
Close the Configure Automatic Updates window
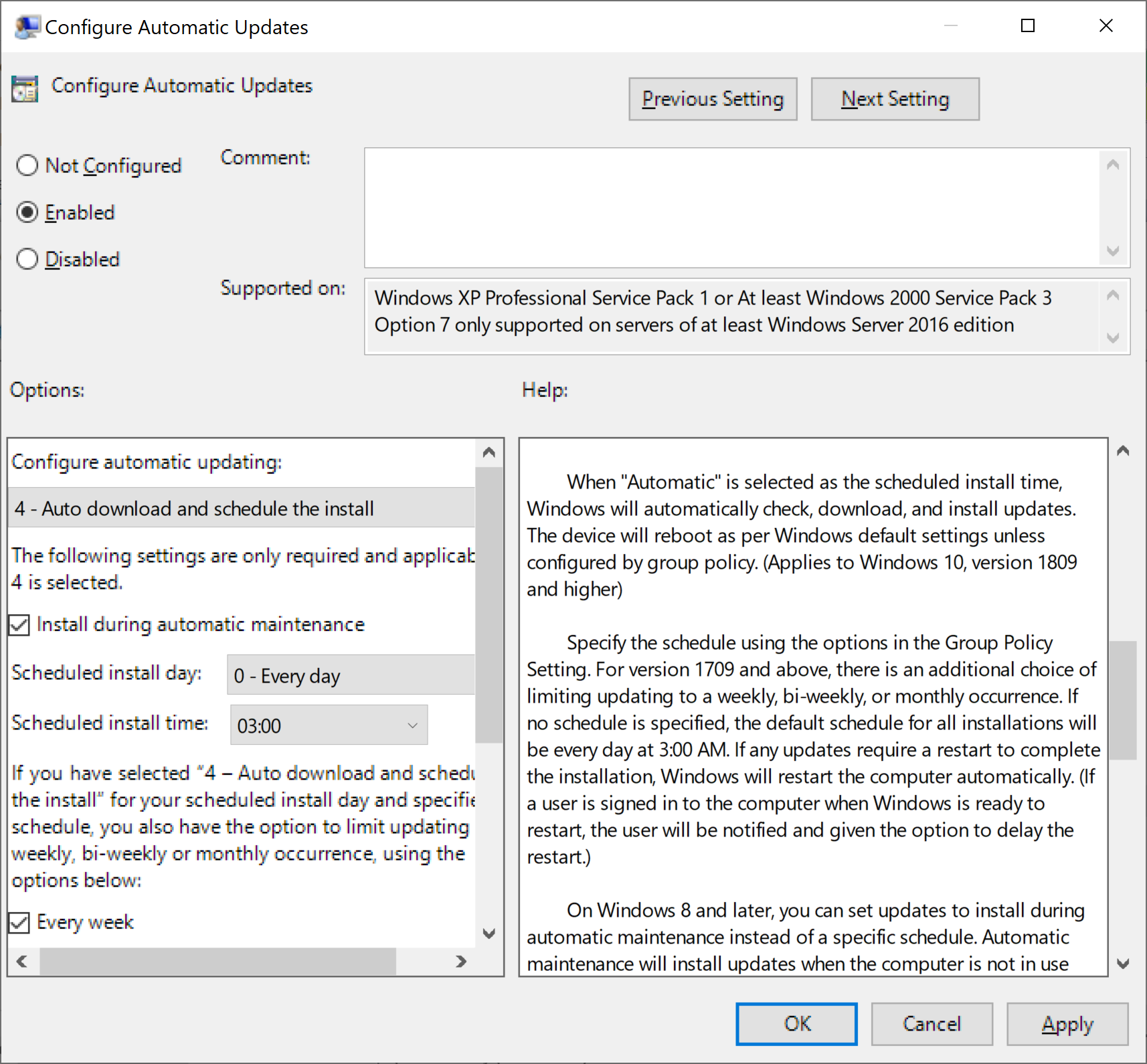click(x=1106, y=26)
